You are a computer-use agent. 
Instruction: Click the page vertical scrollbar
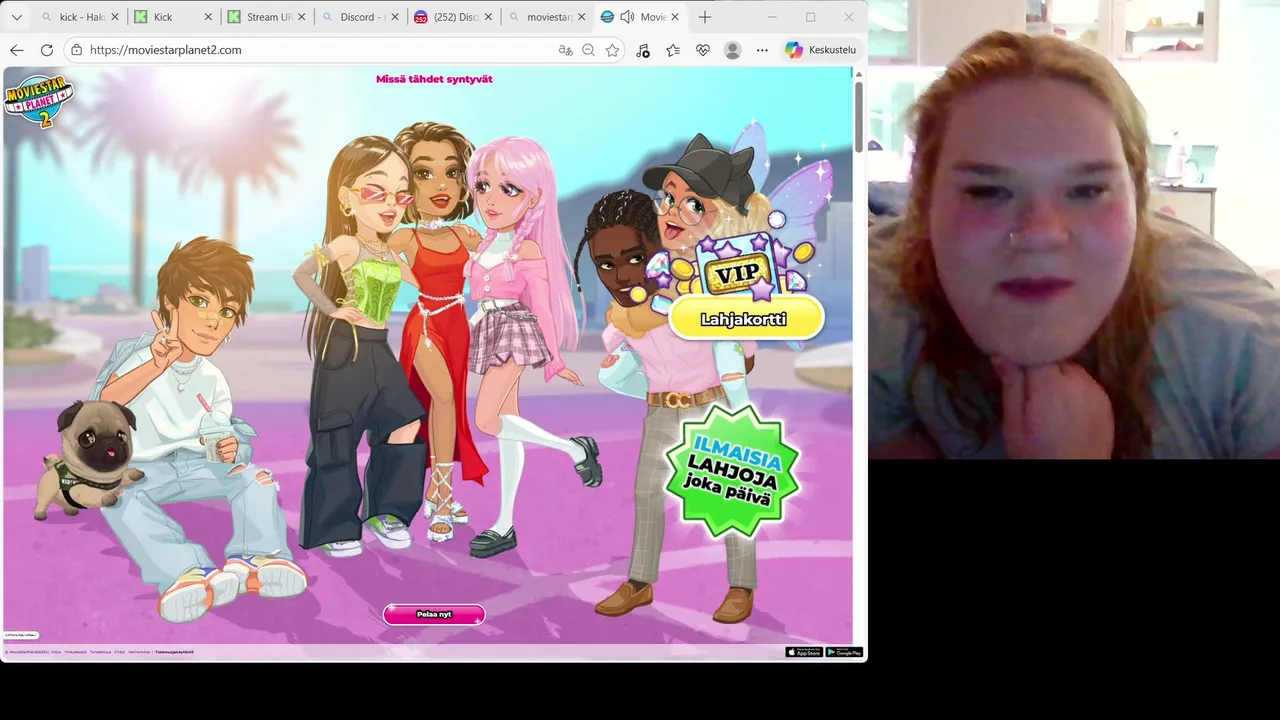(x=859, y=116)
